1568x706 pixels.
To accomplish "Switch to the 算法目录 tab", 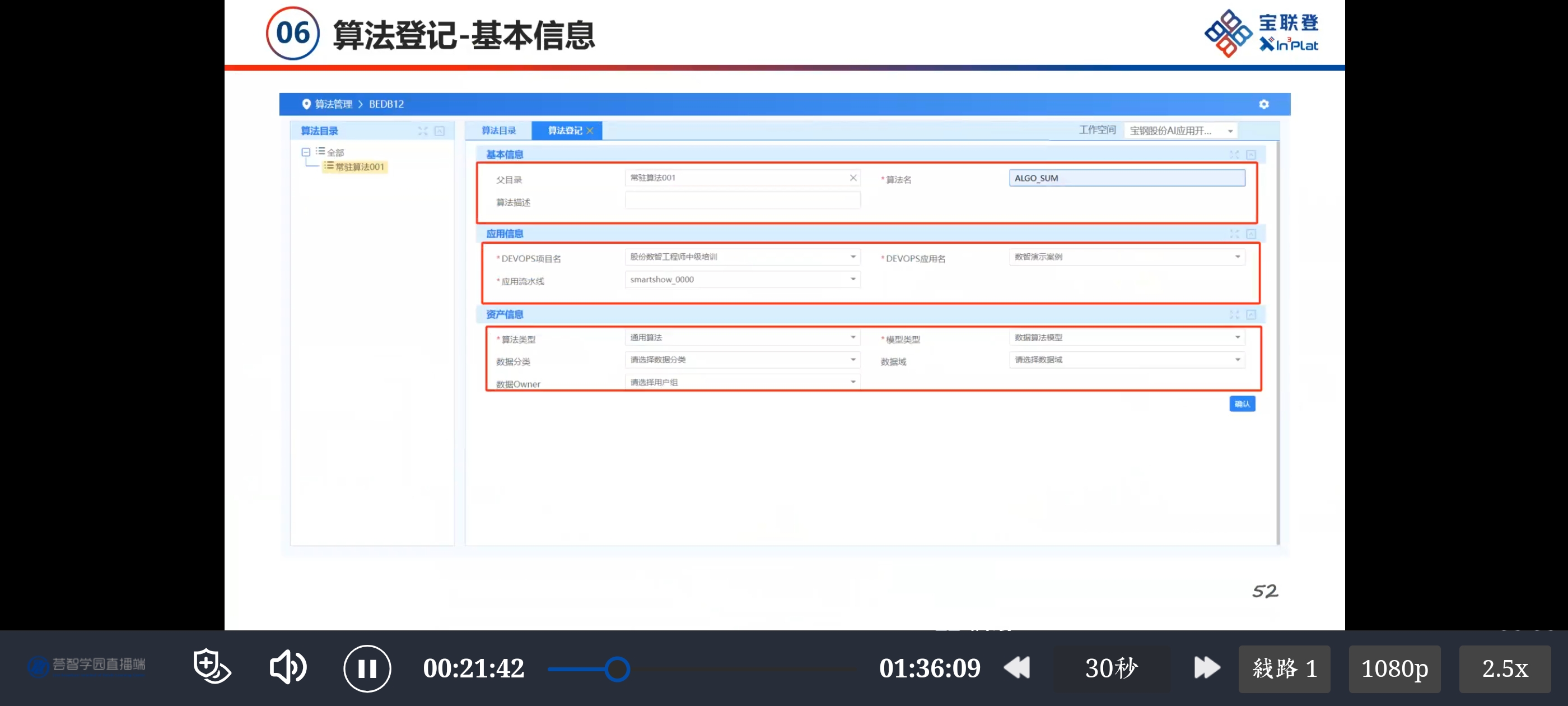I will (x=498, y=131).
